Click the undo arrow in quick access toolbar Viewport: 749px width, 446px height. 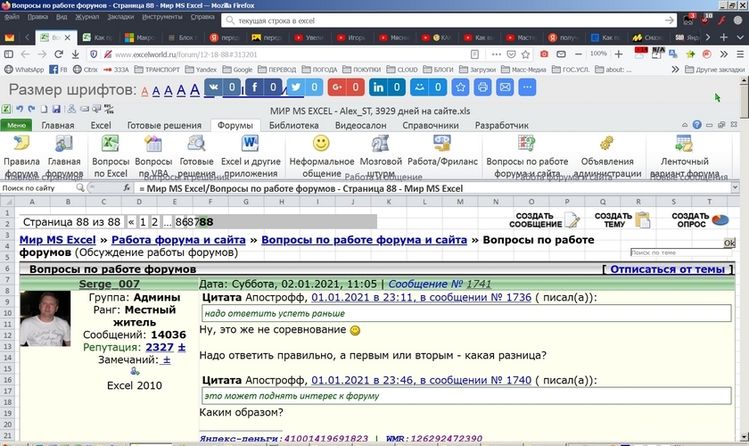19,109
